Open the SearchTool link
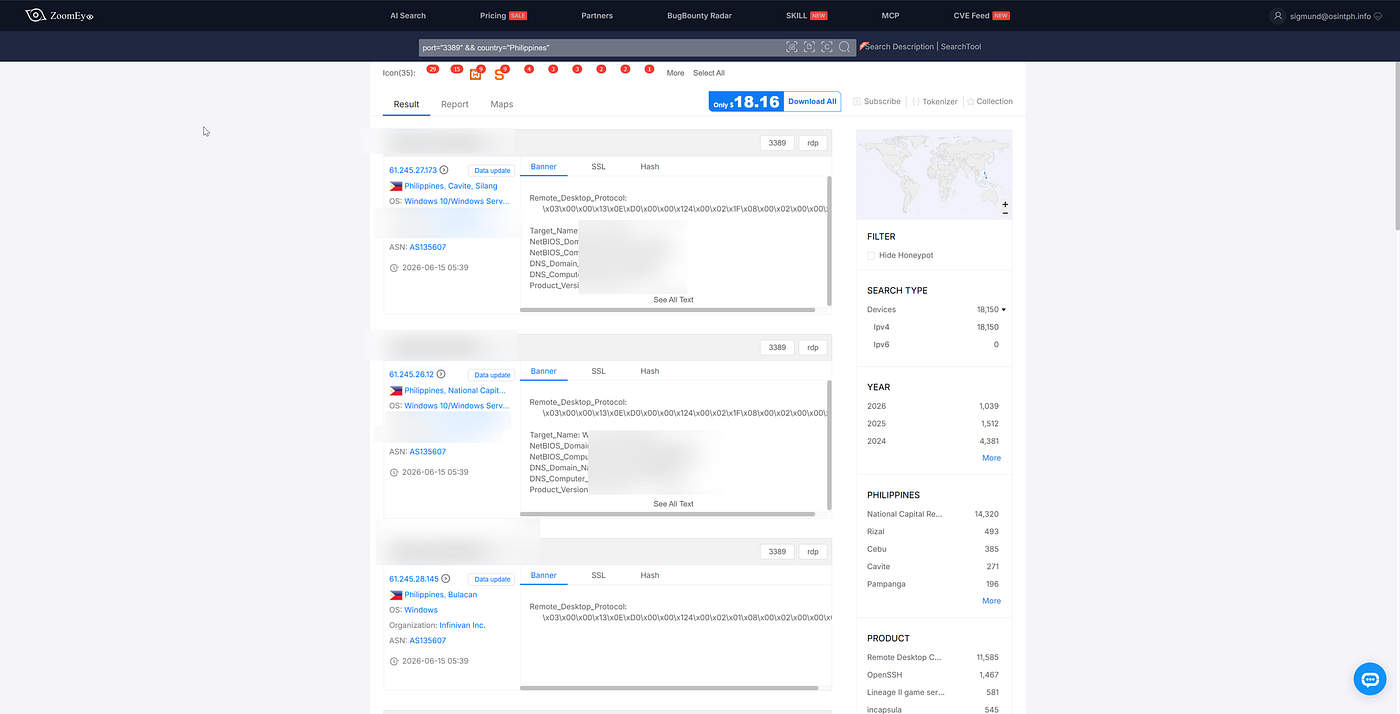The height and width of the screenshot is (714, 1400). pos(961,47)
